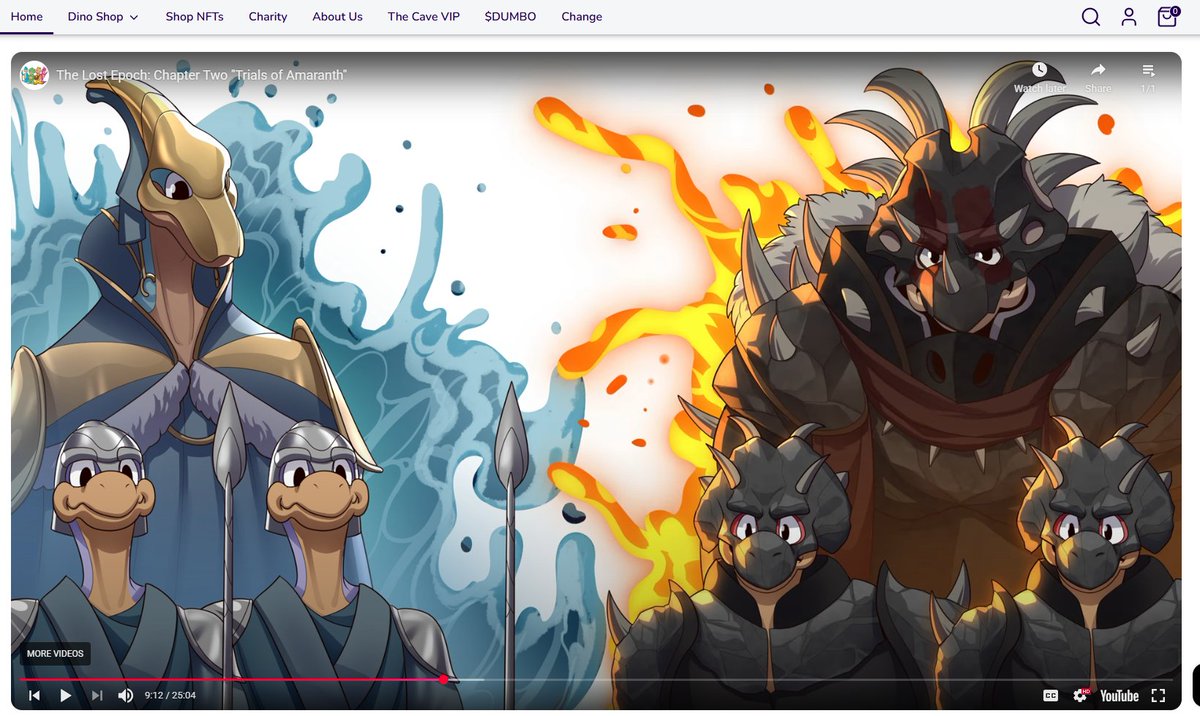This screenshot has height=716, width=1200.
Task: Watch on YouTube logo
Action: point(1119,695)
